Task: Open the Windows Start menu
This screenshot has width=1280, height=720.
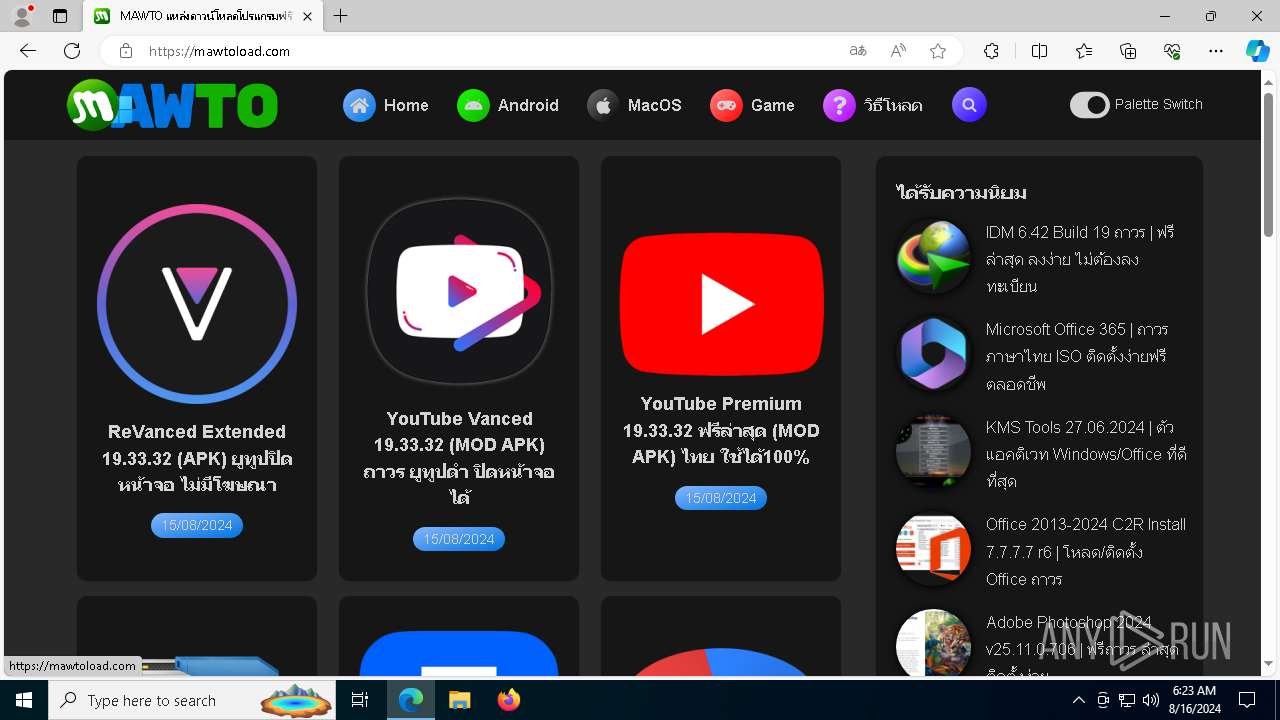Action: tap(24, 700)
